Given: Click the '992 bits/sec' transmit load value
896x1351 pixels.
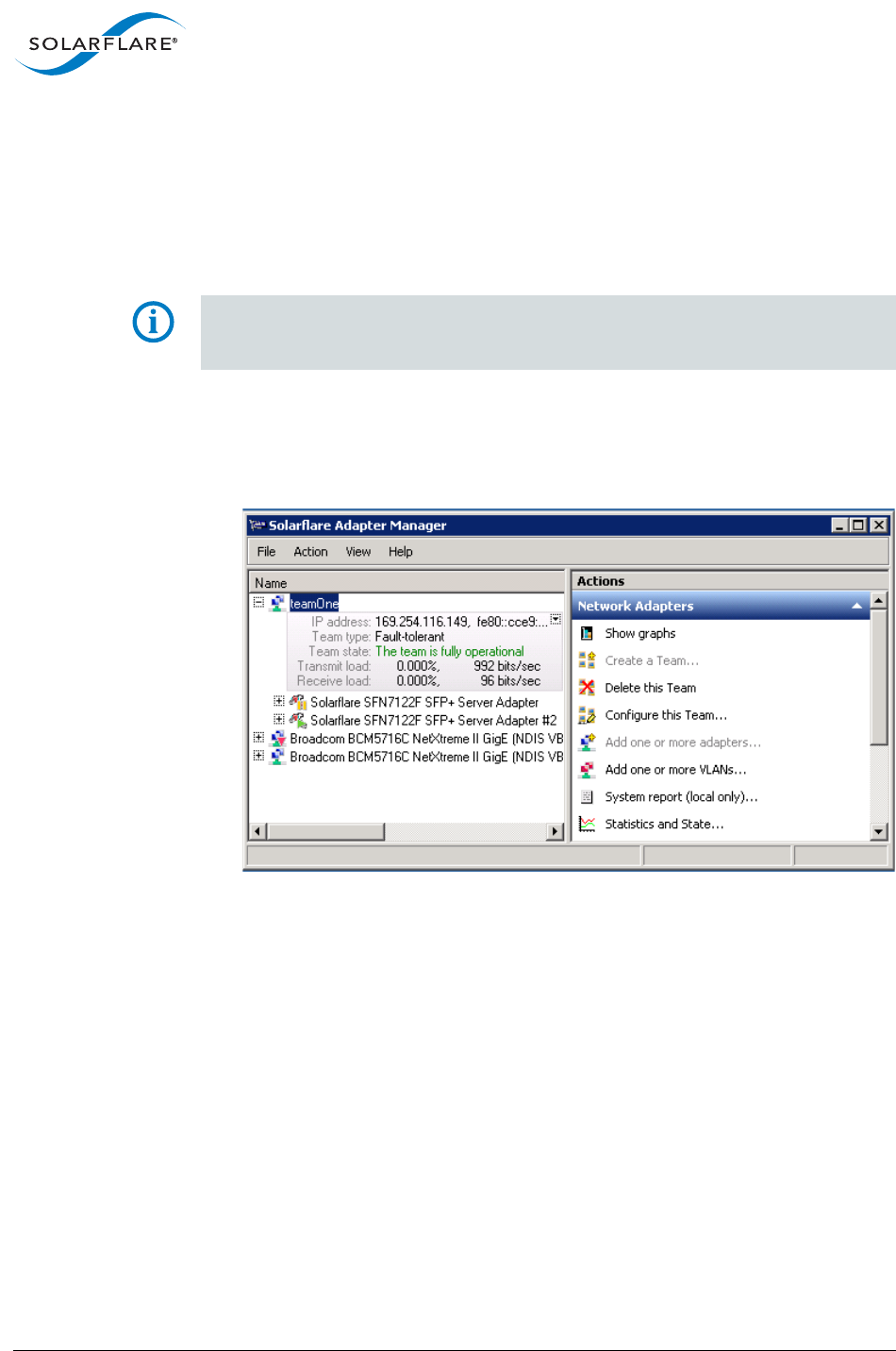Looking at the screenshot, I should pos(506,666).
